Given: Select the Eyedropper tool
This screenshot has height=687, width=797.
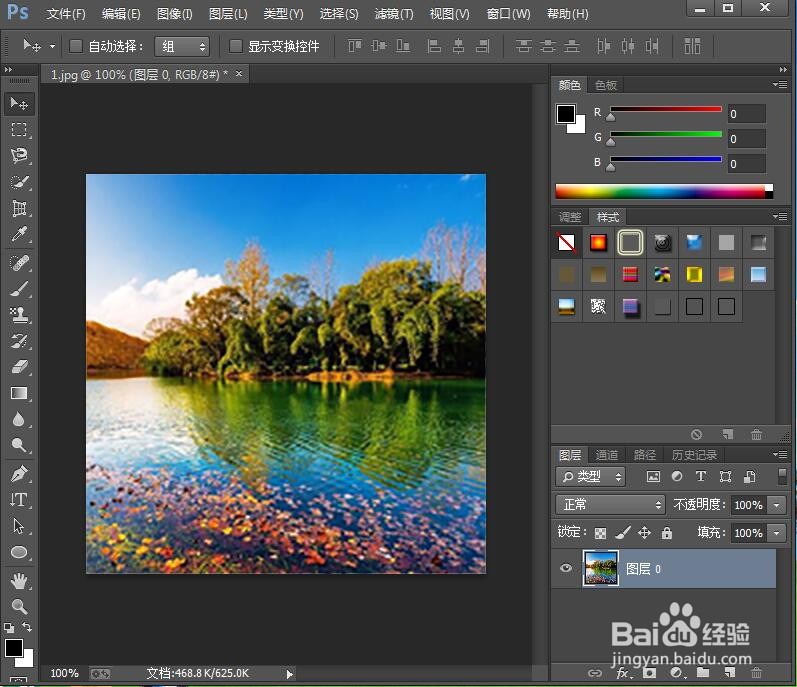Looking at the screenshot, I should point(19,234).
